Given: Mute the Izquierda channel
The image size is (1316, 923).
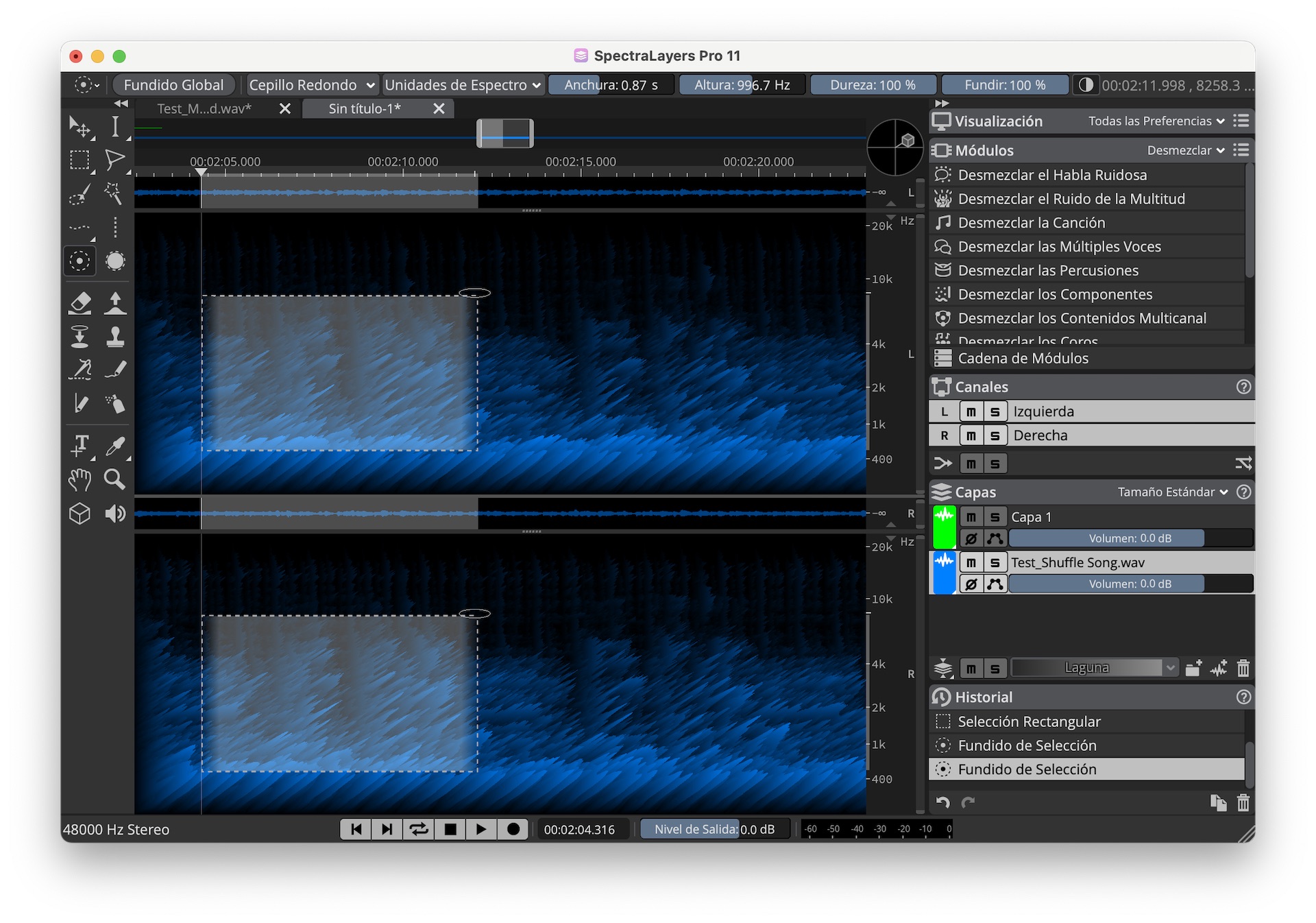Looking at the screenshot, I should tap(971, 411).
